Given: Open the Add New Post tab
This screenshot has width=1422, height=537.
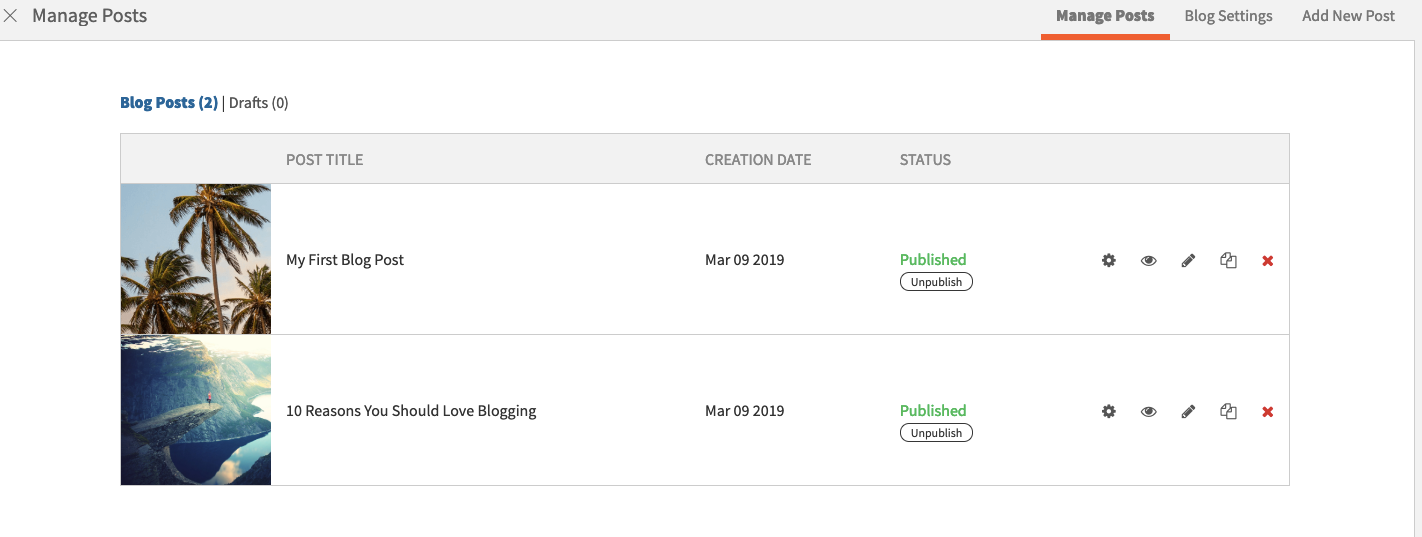Looking at the screenshot, I should 1348,16.
